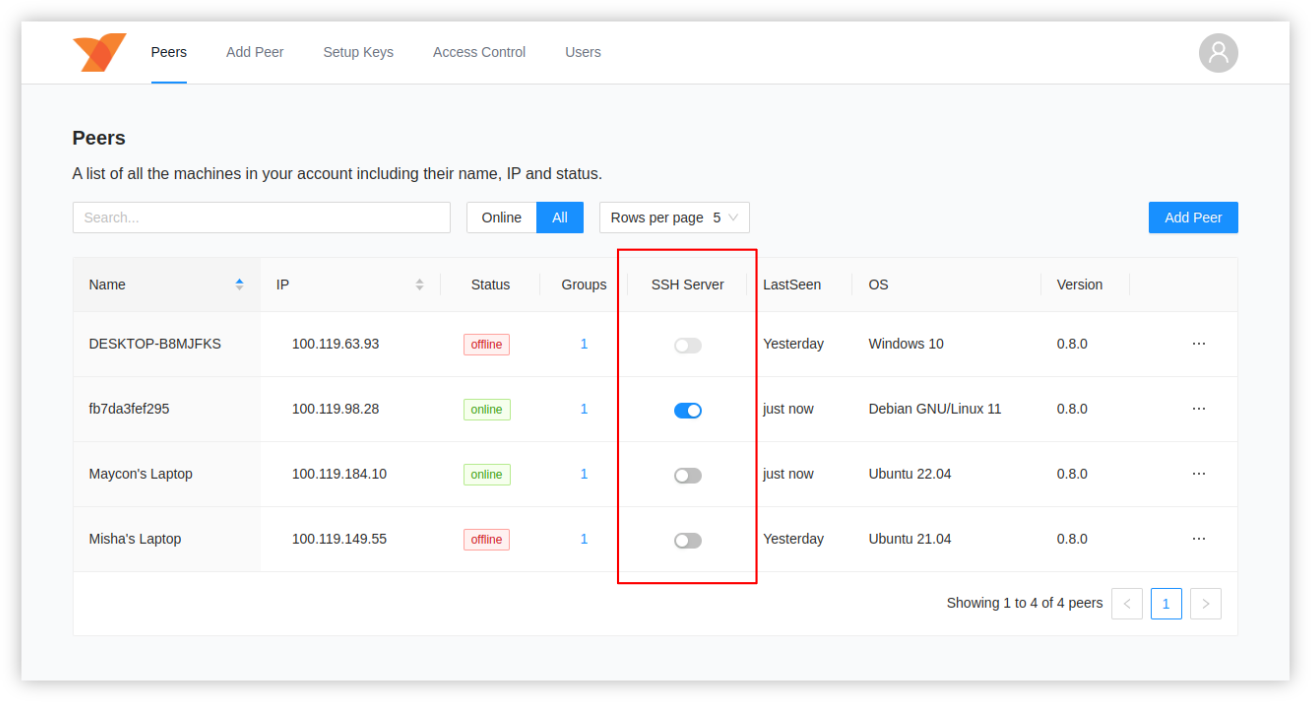Go to previous page arrow
This screenshot has height=702, width=1311.
[1127, 604]
